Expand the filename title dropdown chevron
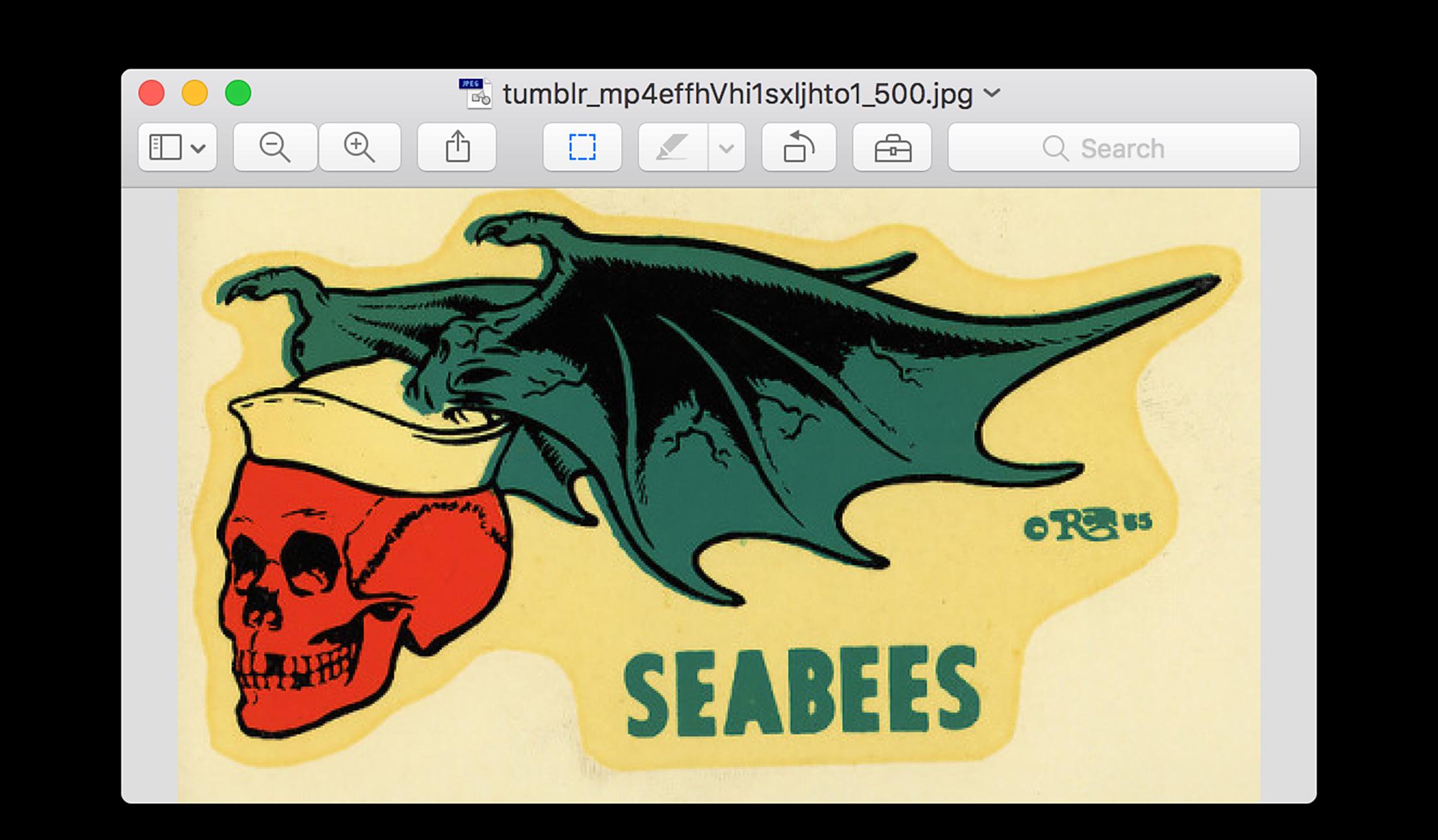The width and height of the screenshot is (1438, 840). pos(992,93)
